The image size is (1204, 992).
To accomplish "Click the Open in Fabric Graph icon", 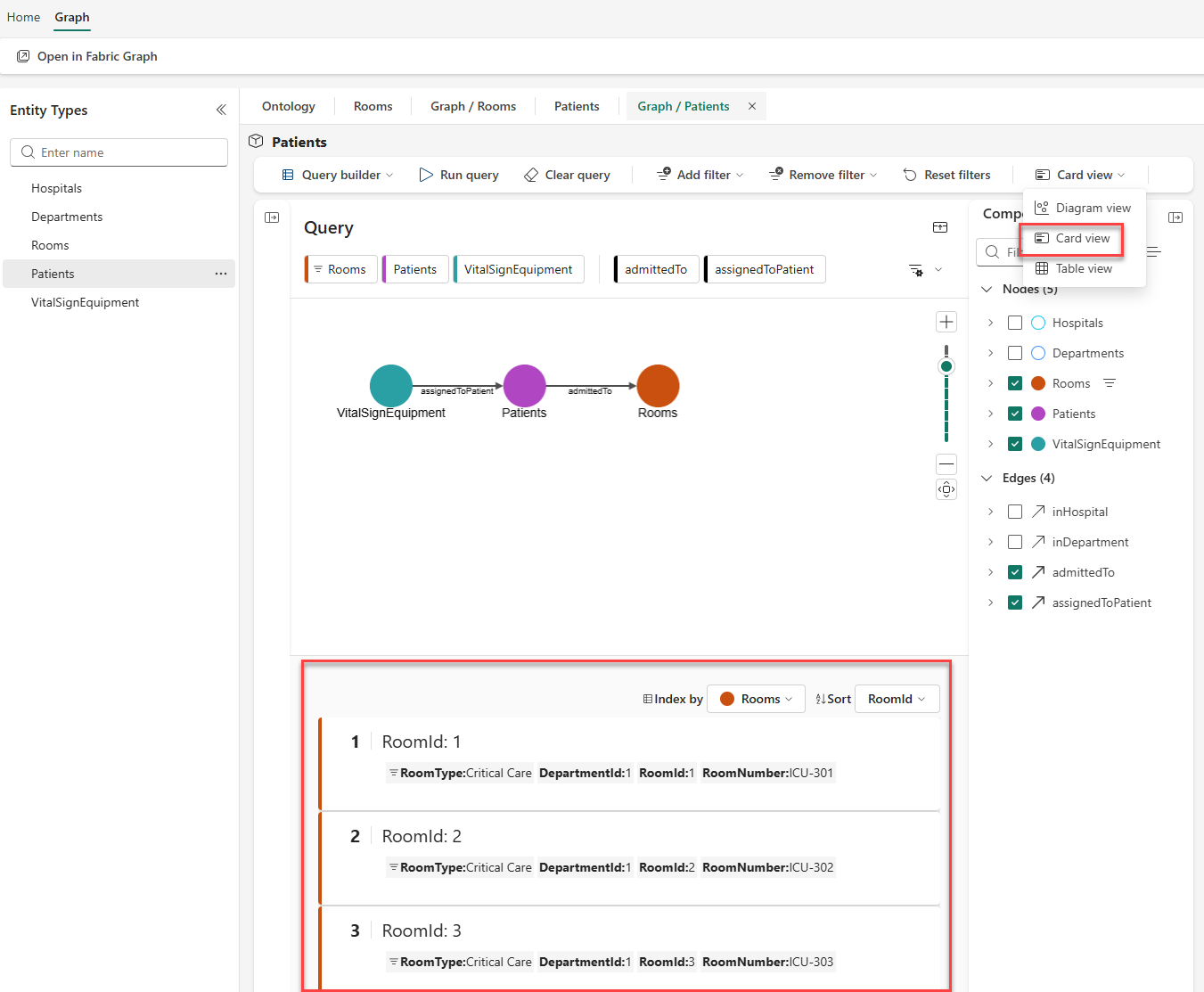I will (23, 56).
